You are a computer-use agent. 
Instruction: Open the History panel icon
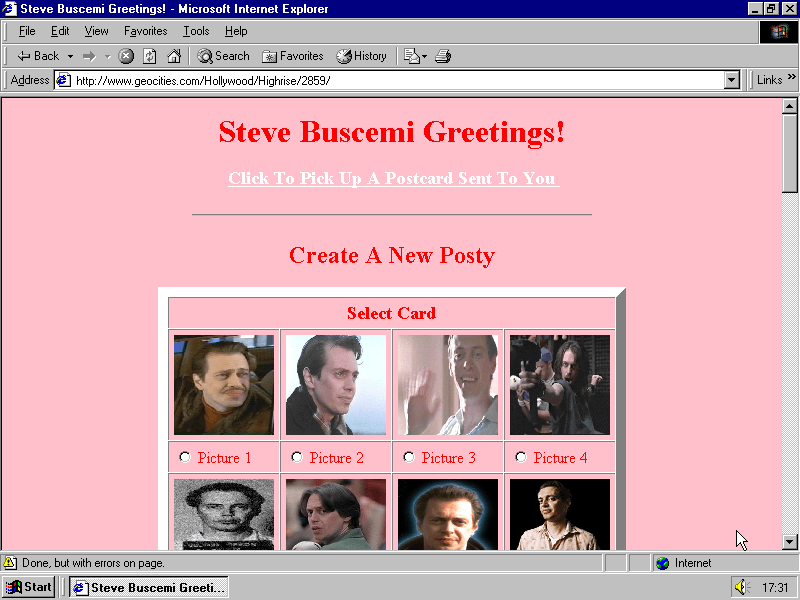(x=361, y=56)
